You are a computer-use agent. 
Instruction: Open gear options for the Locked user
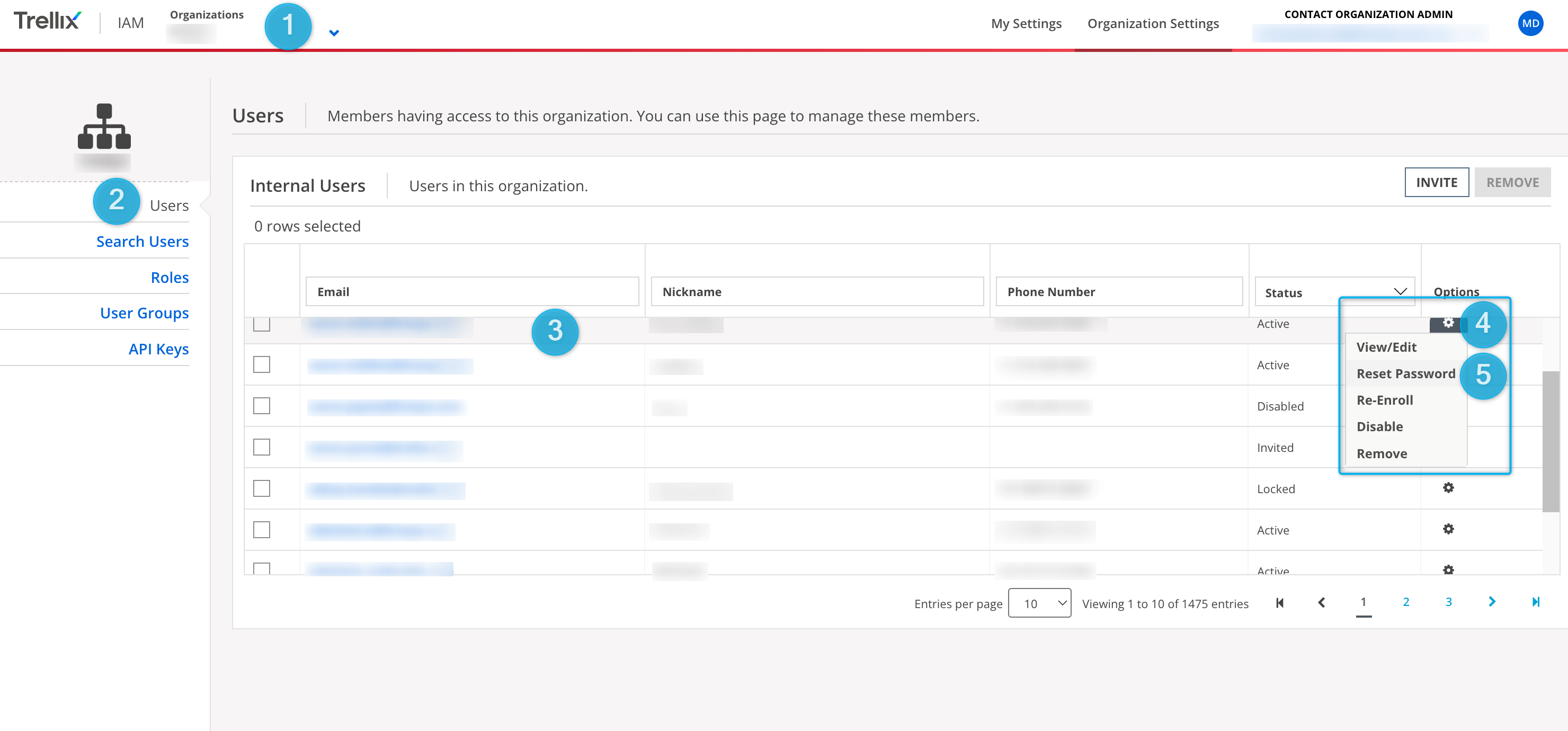tap(1448, 487)
